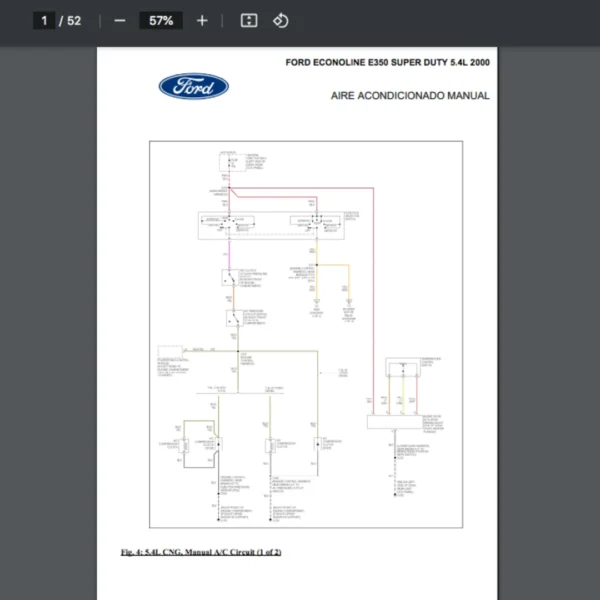Click the blue Ford oval logo
The width and height of the screenshot is (600, 600).
pyautogui.click(x=193, y=86)
